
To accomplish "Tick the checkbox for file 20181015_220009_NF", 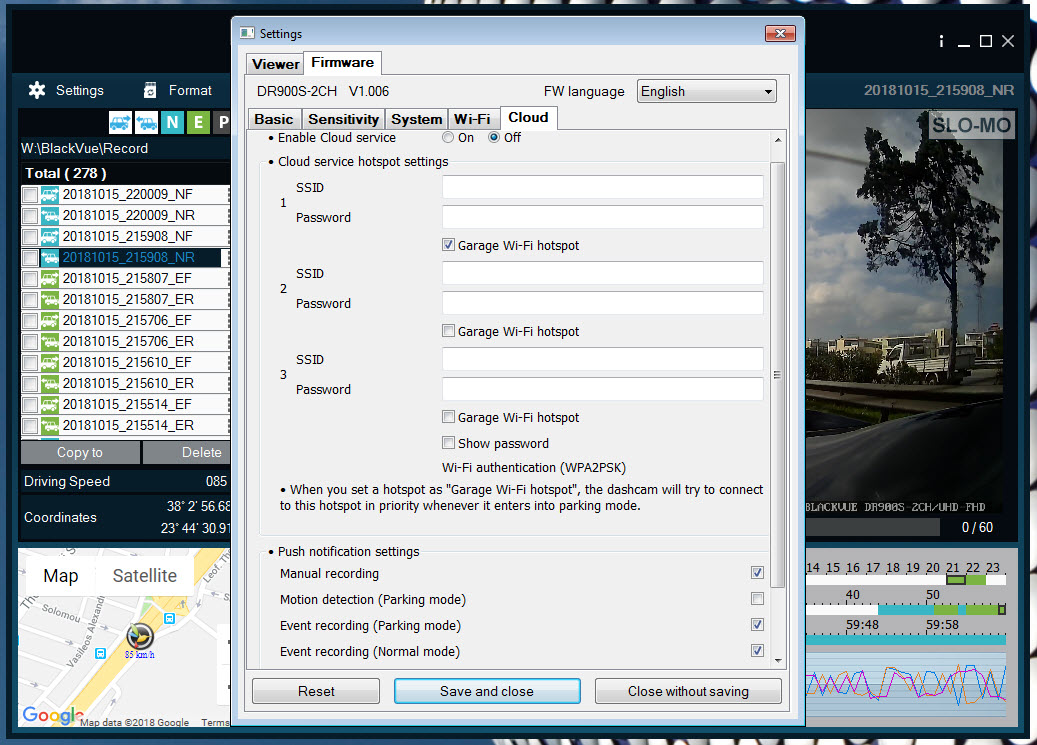I will tap(30, 195).
